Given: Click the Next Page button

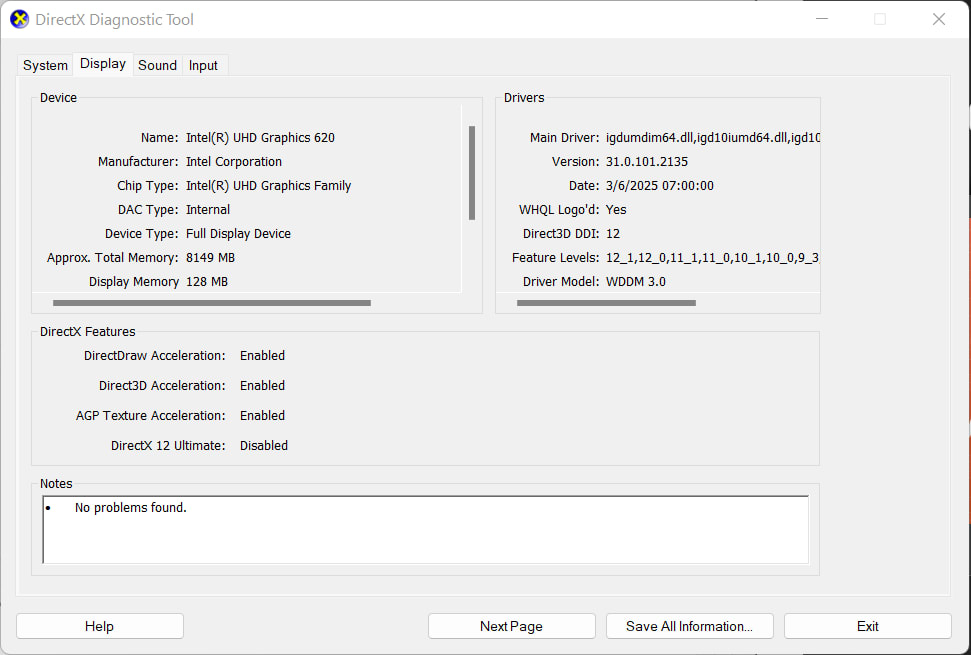Looking at the screenshot, I should coord(512,626).
